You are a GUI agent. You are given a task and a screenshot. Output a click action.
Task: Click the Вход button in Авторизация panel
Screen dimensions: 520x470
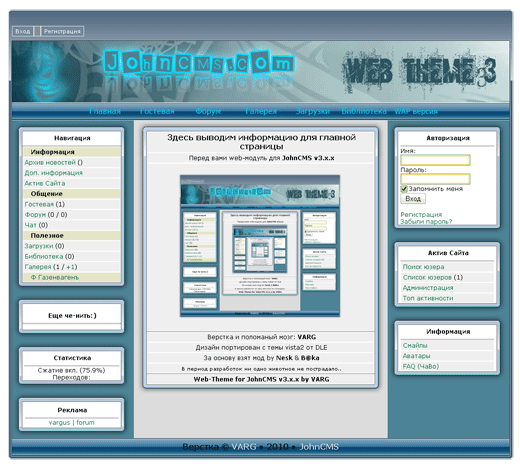(413, 199)
